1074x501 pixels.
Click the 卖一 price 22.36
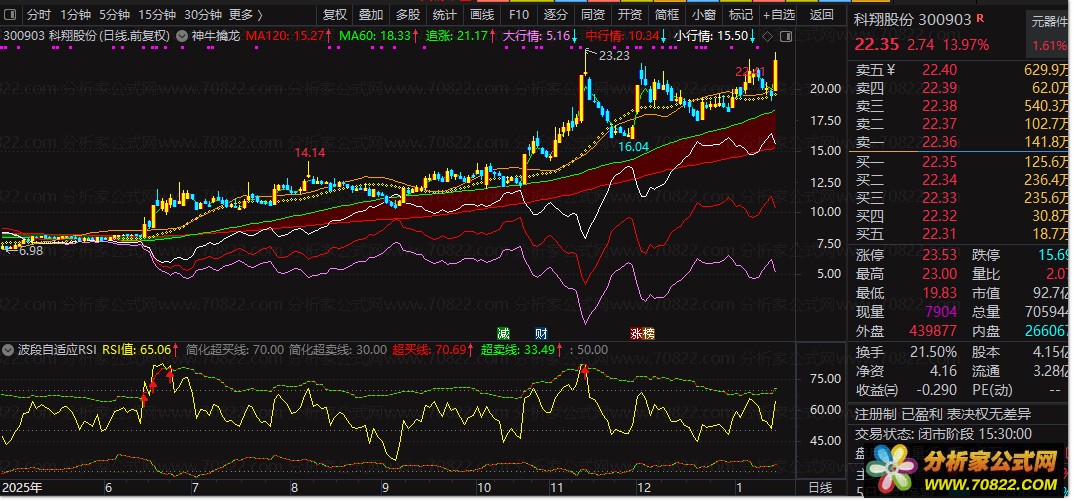click(940, 142)
